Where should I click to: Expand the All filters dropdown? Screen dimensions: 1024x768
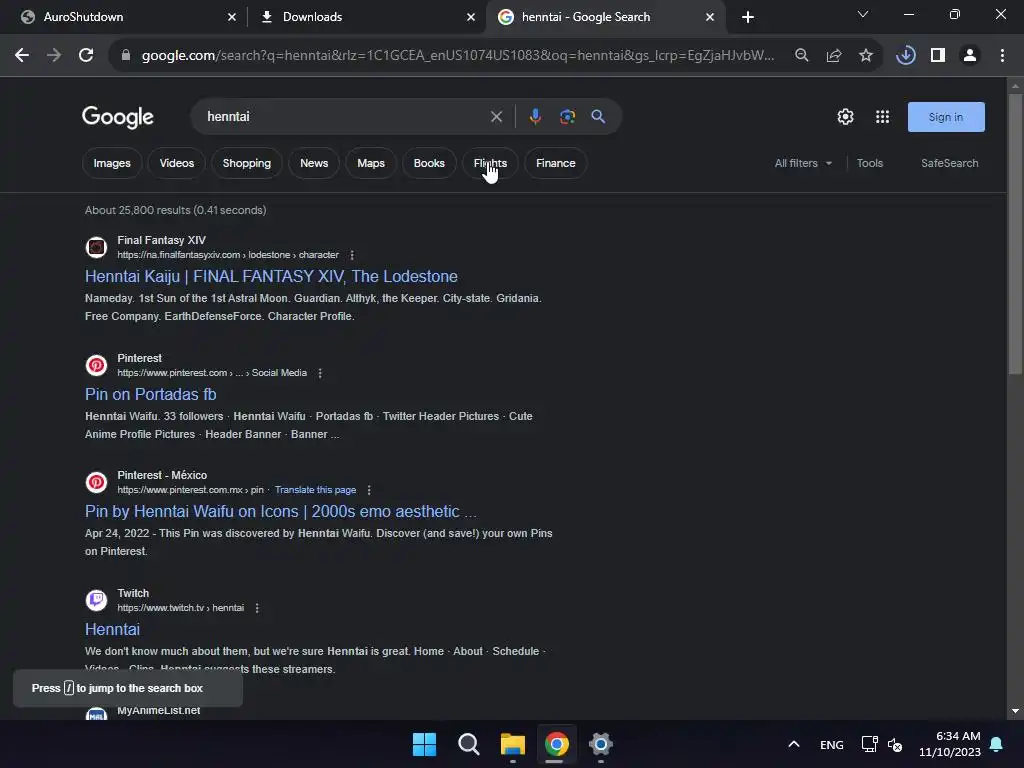[803, 163]
